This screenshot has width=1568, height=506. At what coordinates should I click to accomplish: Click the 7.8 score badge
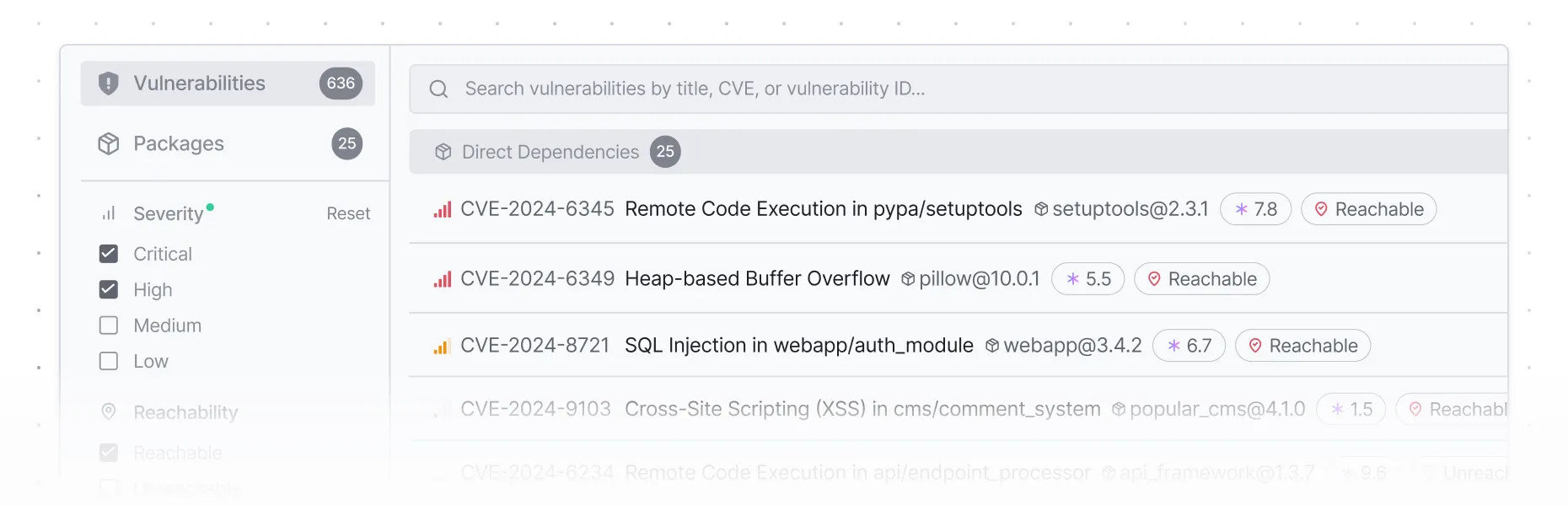coord(1256,209)
